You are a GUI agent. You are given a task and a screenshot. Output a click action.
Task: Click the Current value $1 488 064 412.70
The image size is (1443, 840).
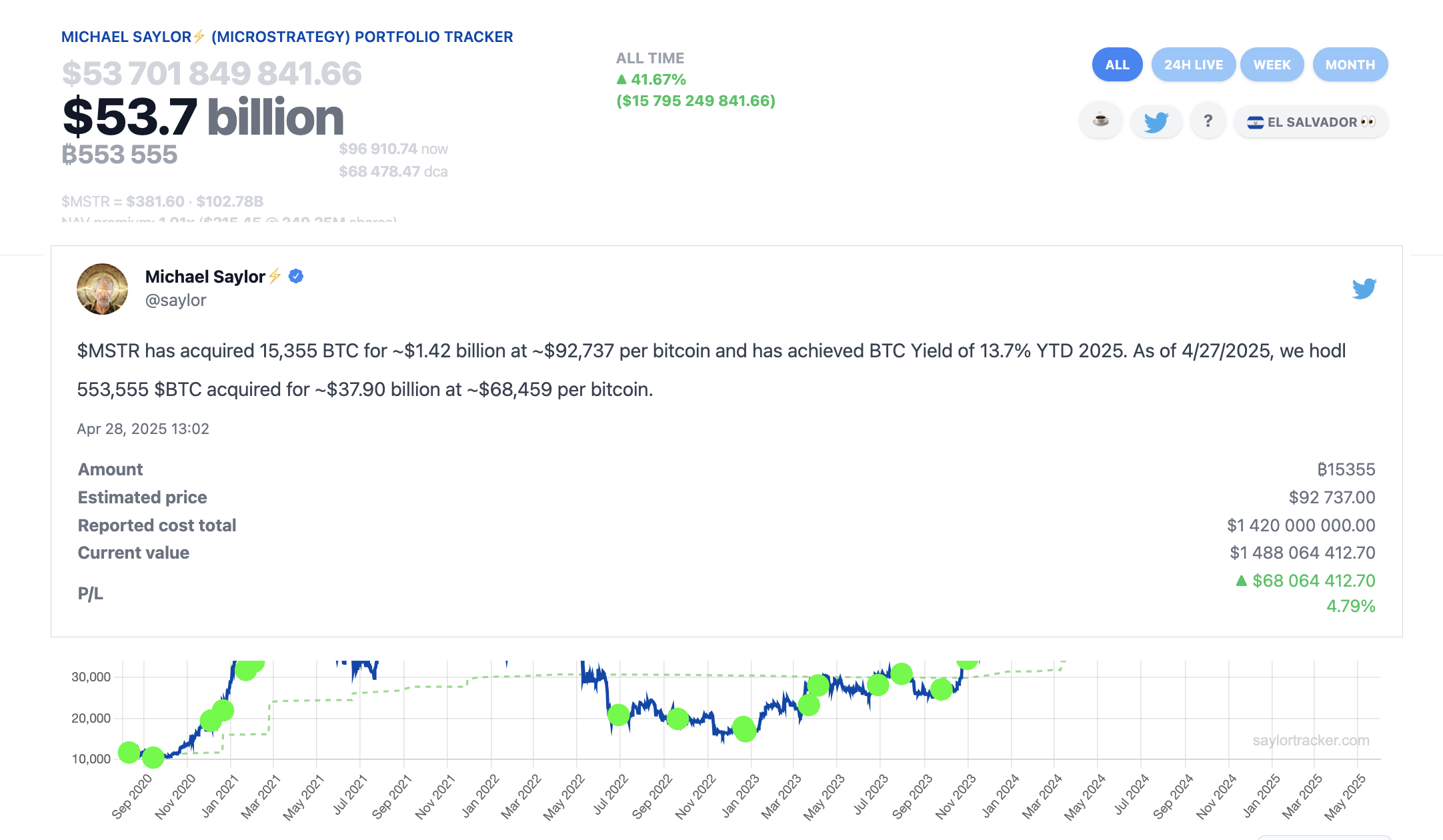pos(1302,553)
